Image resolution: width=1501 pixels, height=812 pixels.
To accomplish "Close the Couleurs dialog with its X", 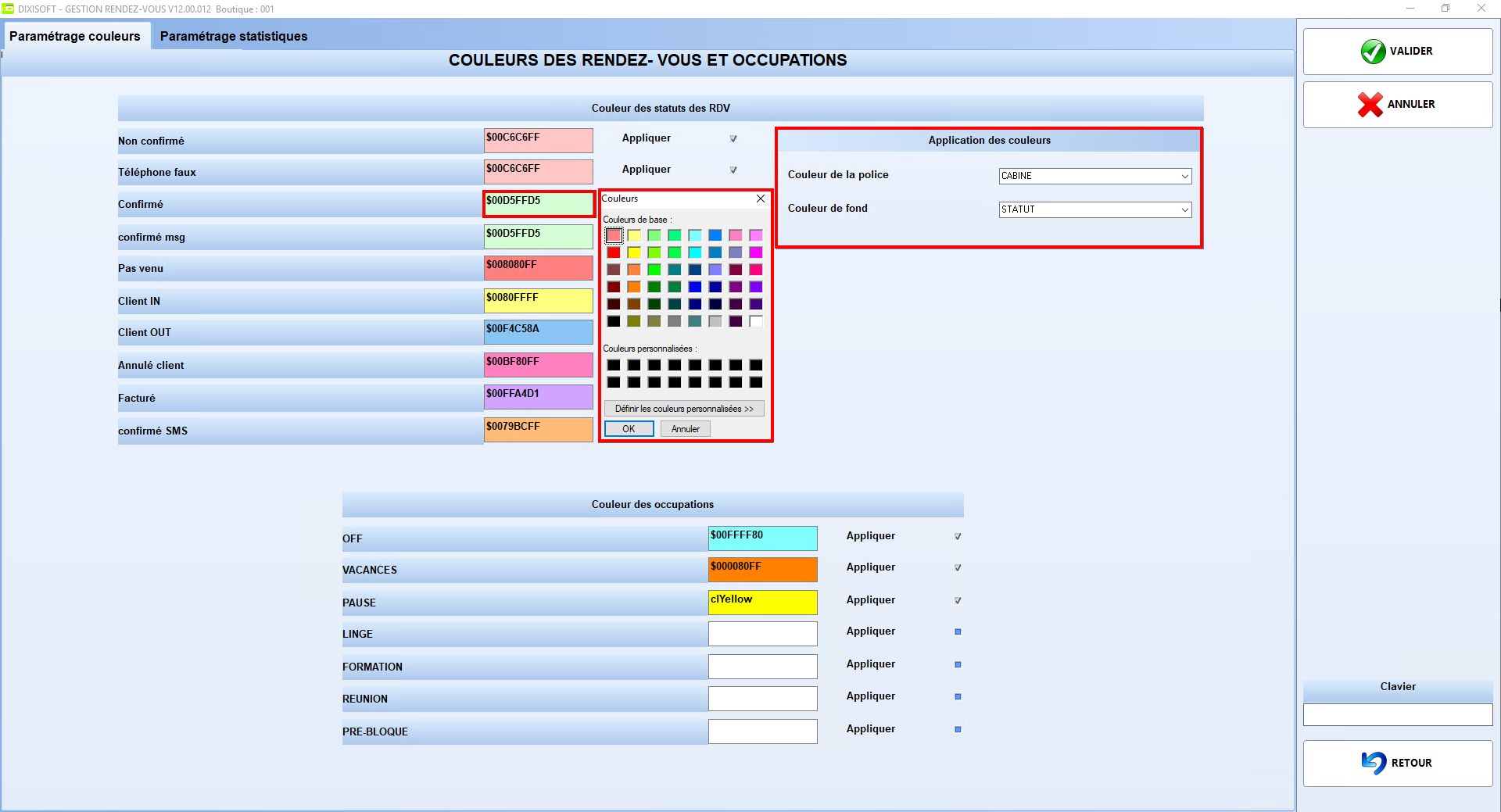I will (761, 199).
